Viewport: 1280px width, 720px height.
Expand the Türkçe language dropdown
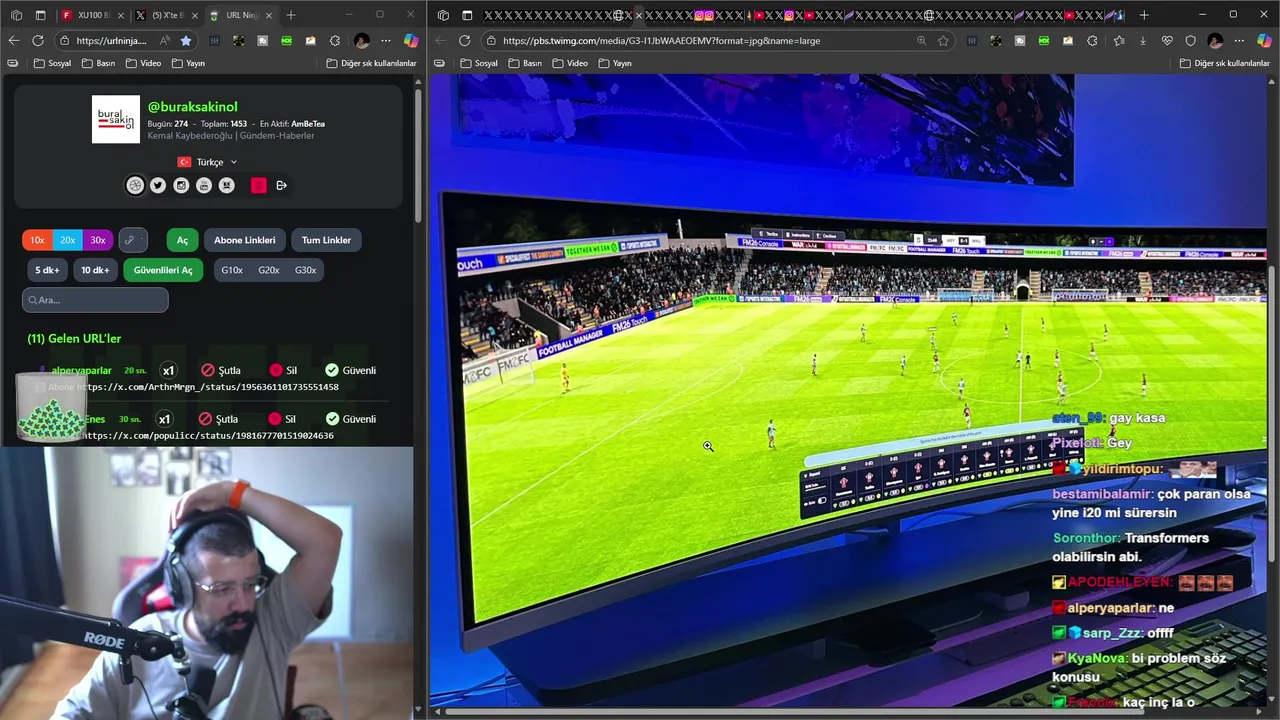[208, 162]
